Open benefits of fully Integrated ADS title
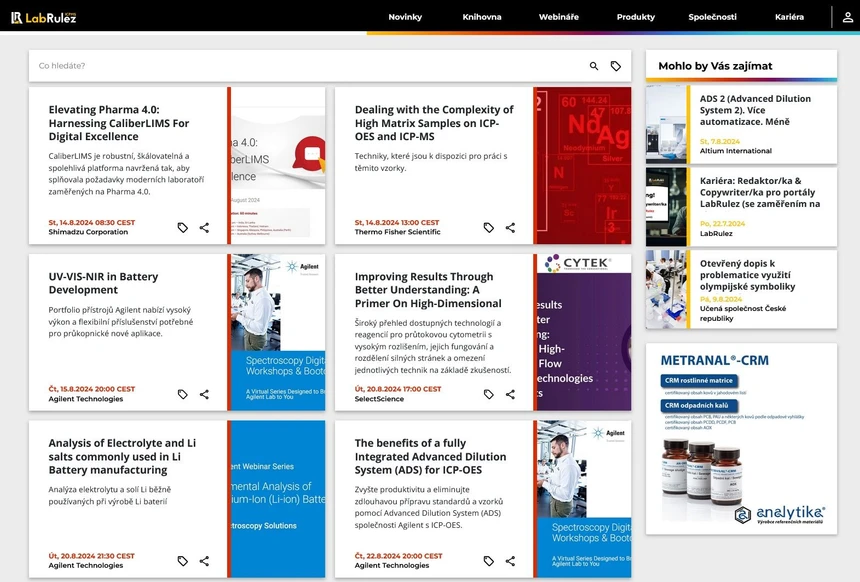 pos(430,456)
